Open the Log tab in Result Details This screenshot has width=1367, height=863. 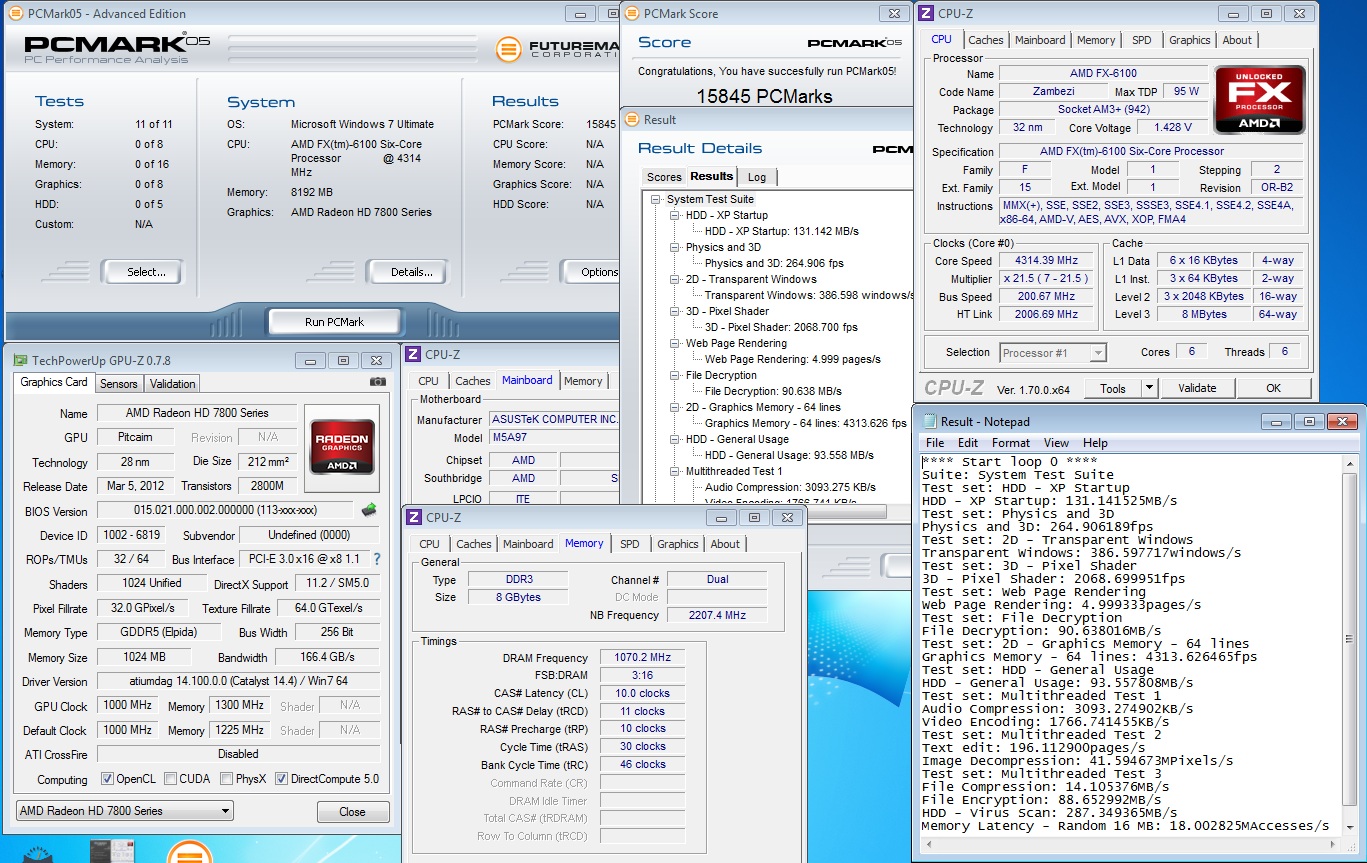tap(757, 177)
